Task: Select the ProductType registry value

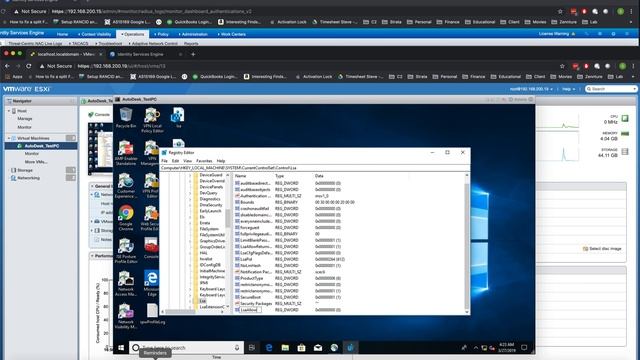Action: (x=252, y=278)
